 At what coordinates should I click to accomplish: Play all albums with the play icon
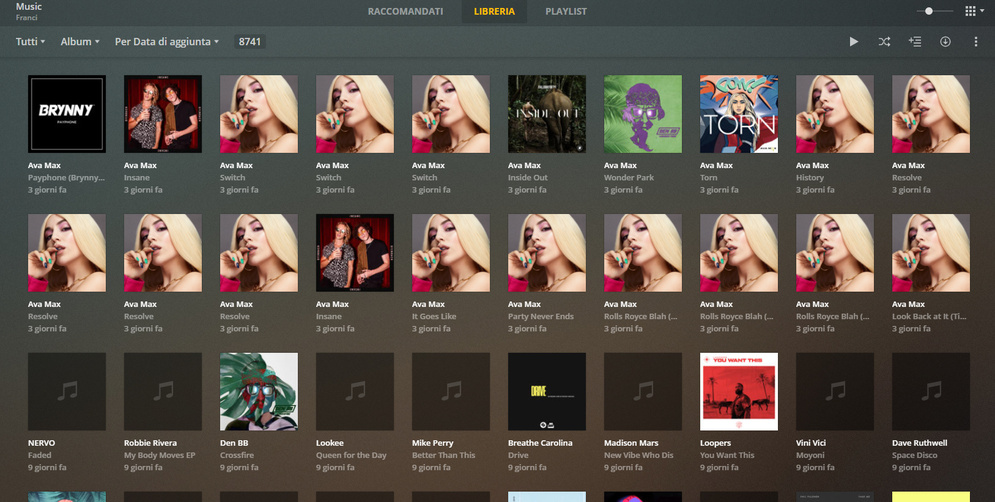tap(853, 41)
